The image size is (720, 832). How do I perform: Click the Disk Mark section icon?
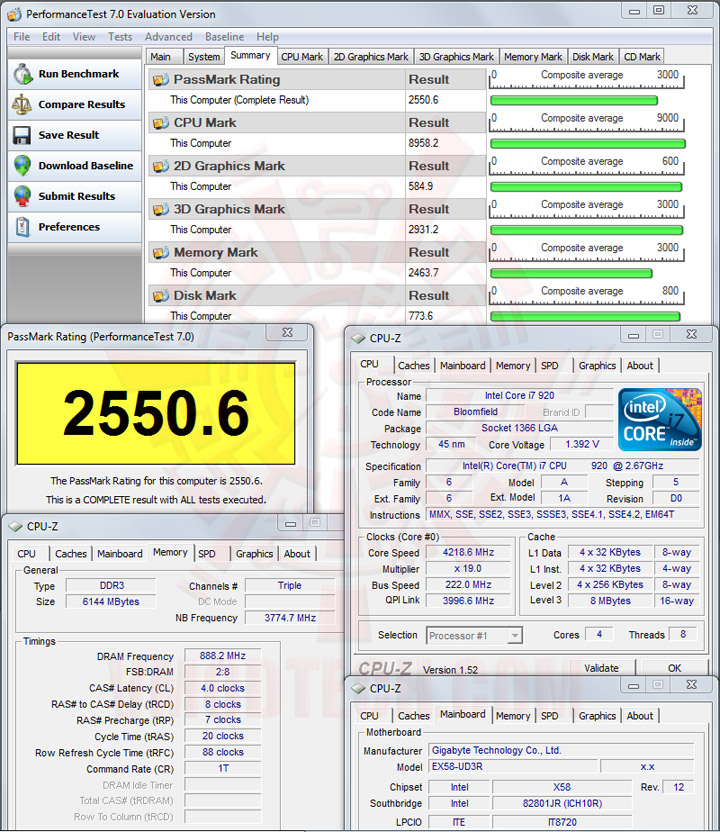pyautogui.click(x=161, y=296)
